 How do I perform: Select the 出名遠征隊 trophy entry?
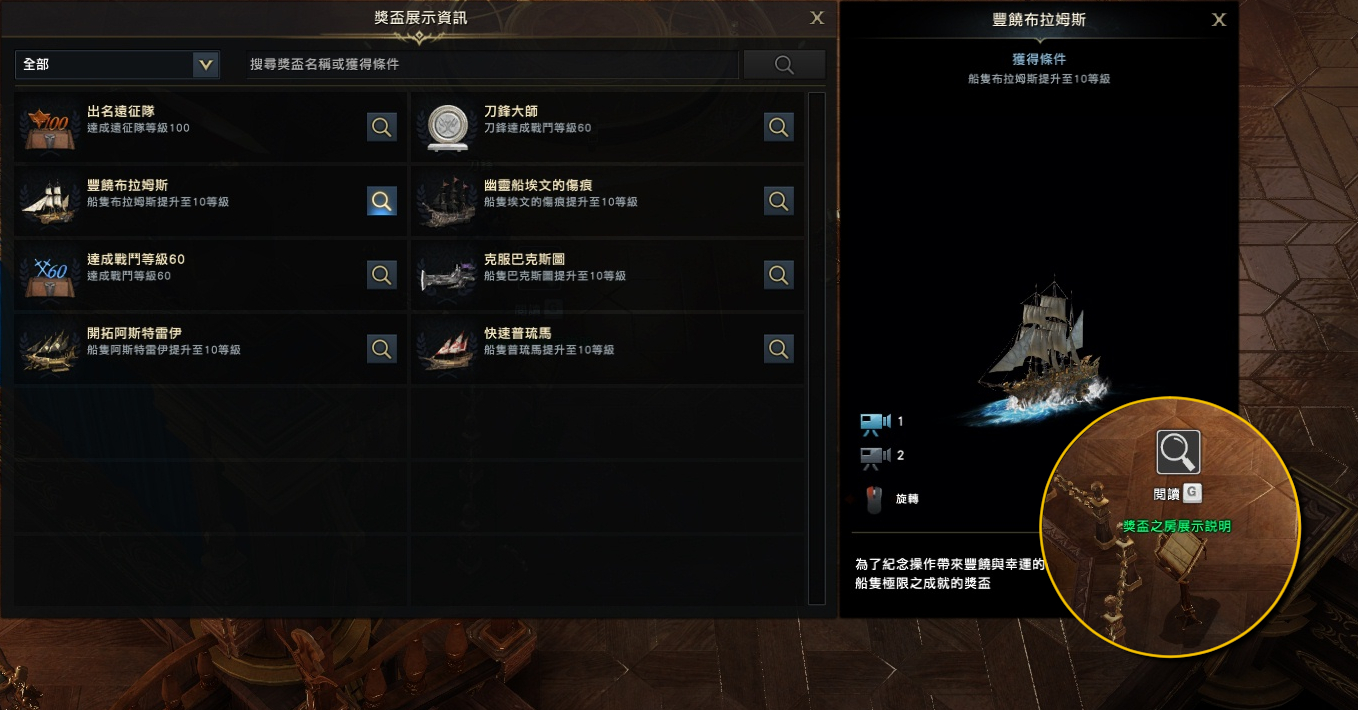click(210, 127)
